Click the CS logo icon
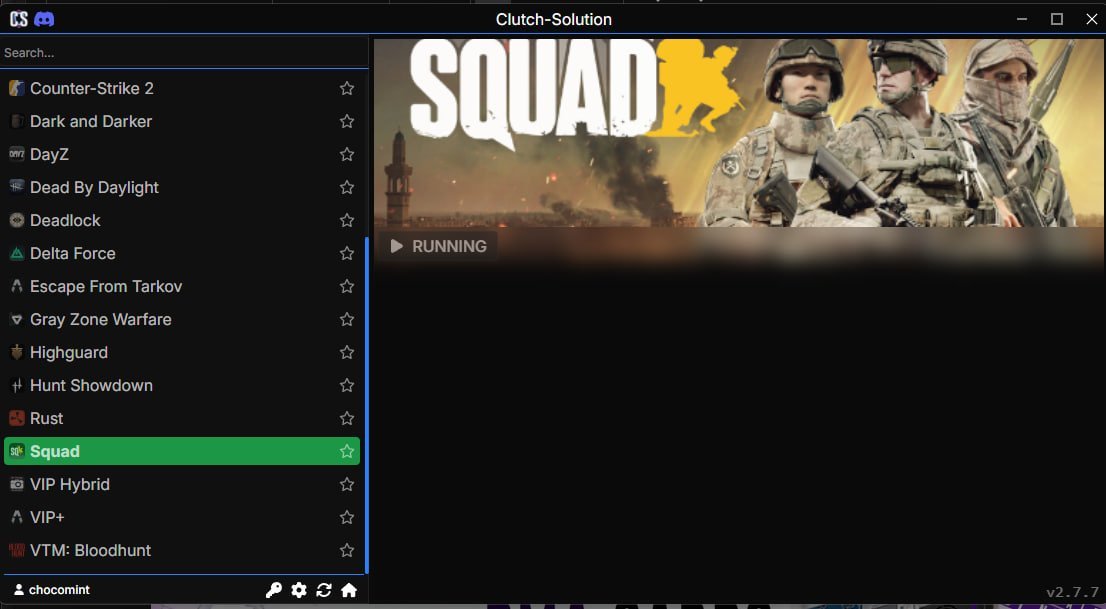Image resolution: width=1106 pixels, height=609 pixels. click(18, 19)
